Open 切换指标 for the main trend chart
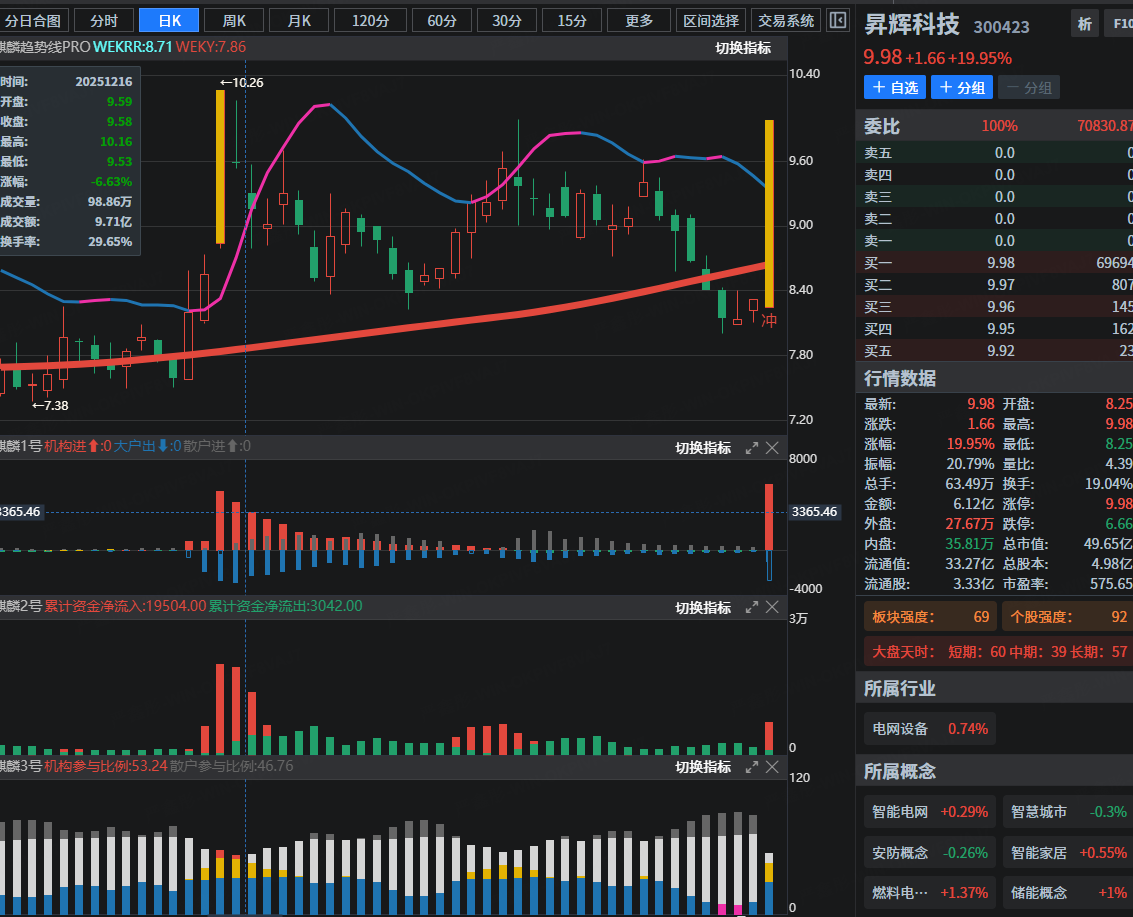The width and height of the screenshot is (1133, 917). point(742,47)
